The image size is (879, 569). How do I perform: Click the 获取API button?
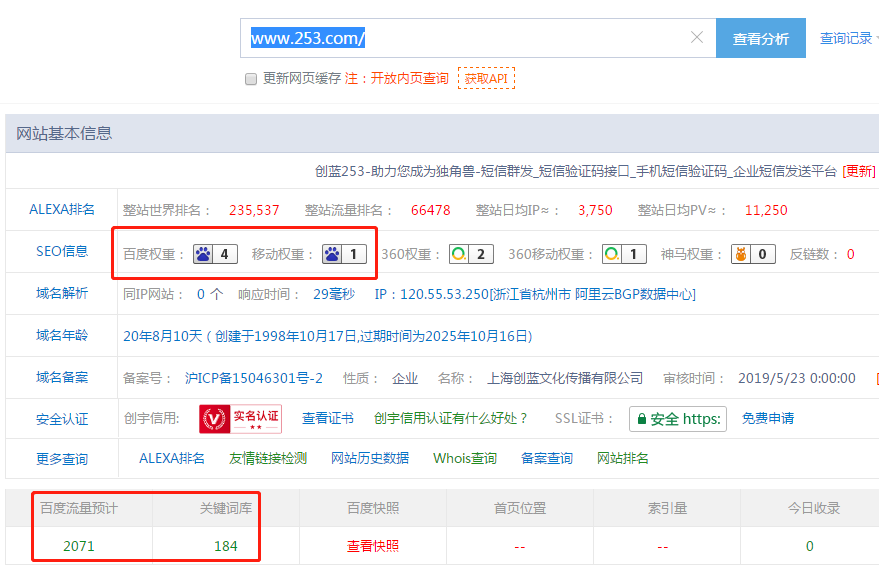tap(486, 78)
